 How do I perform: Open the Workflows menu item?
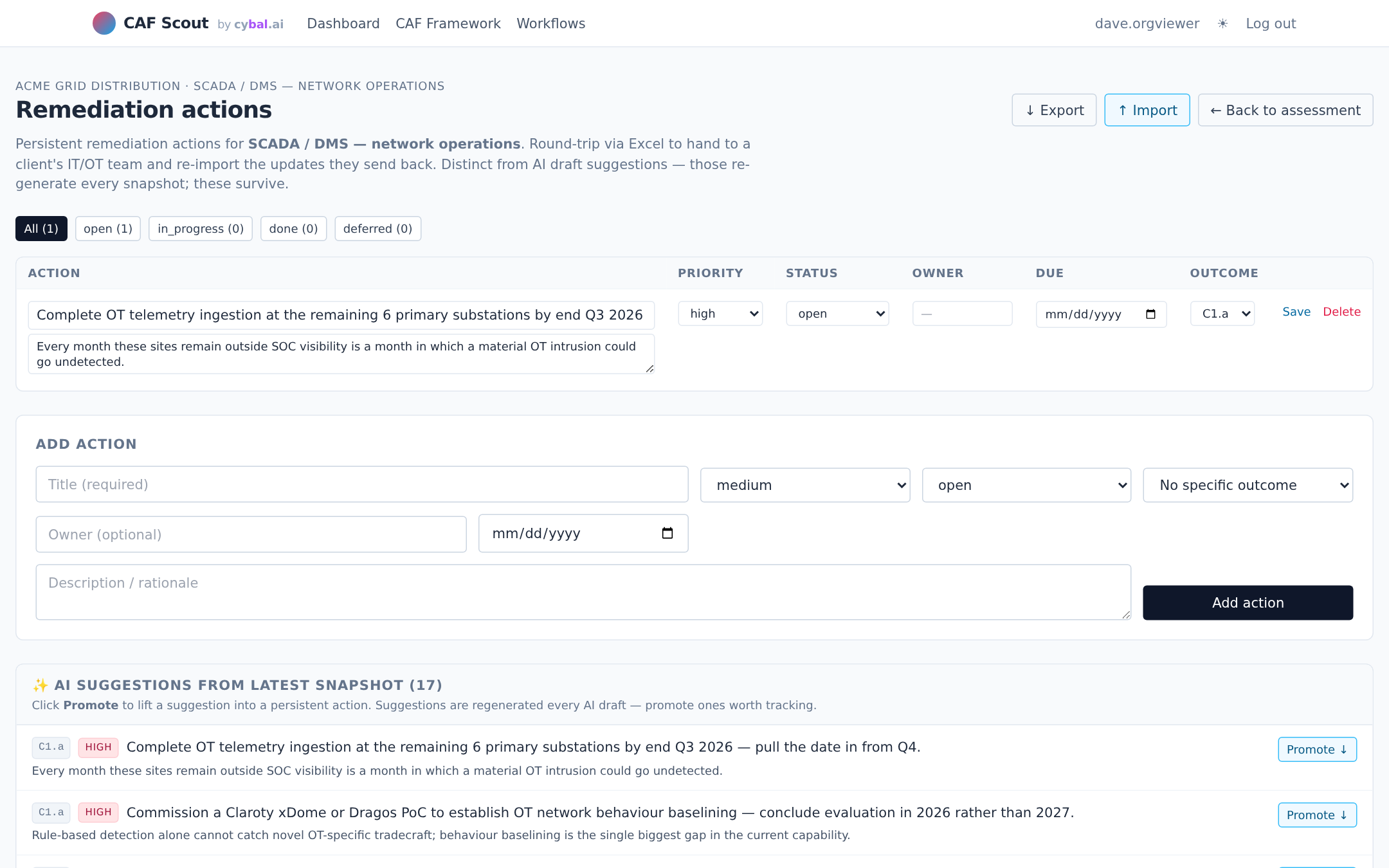(x=550, y=23)
